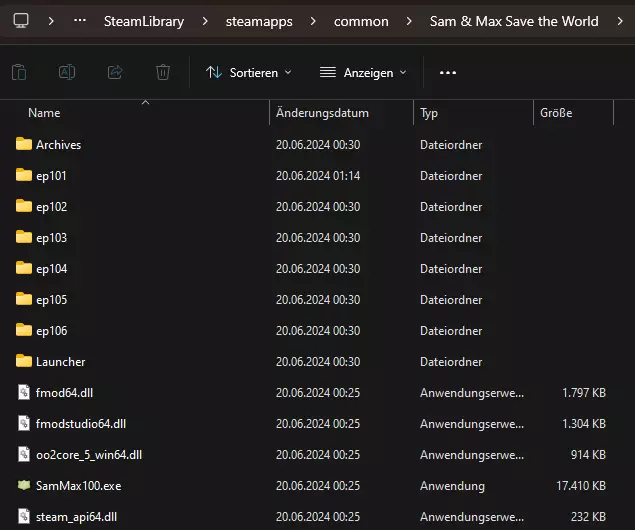Expand hidden breadcrumb path ellipsis
The image size is (635, 530).
(x=80, y=21)
